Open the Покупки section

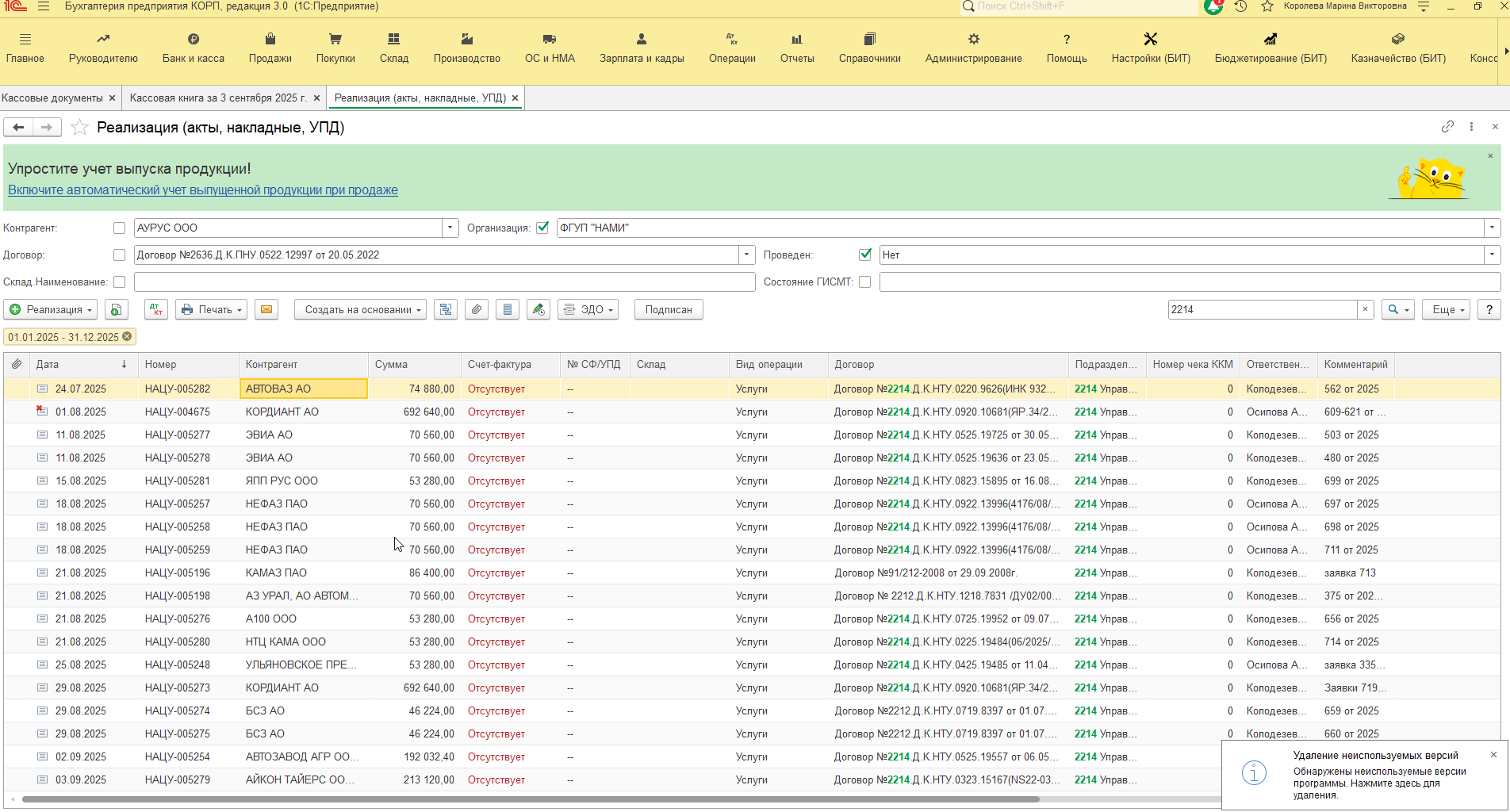click(335, 48)
